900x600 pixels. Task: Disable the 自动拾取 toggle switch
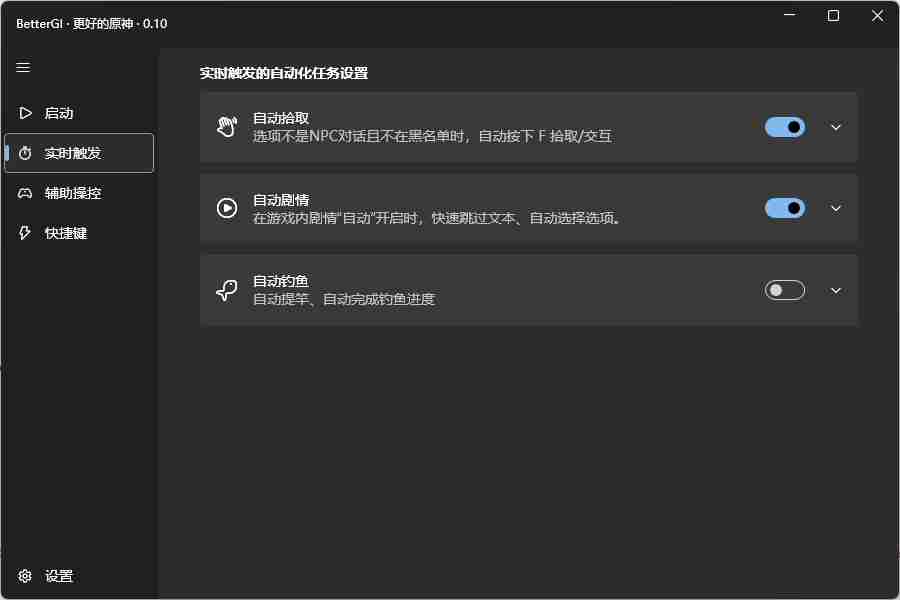(x=785, y=127)
